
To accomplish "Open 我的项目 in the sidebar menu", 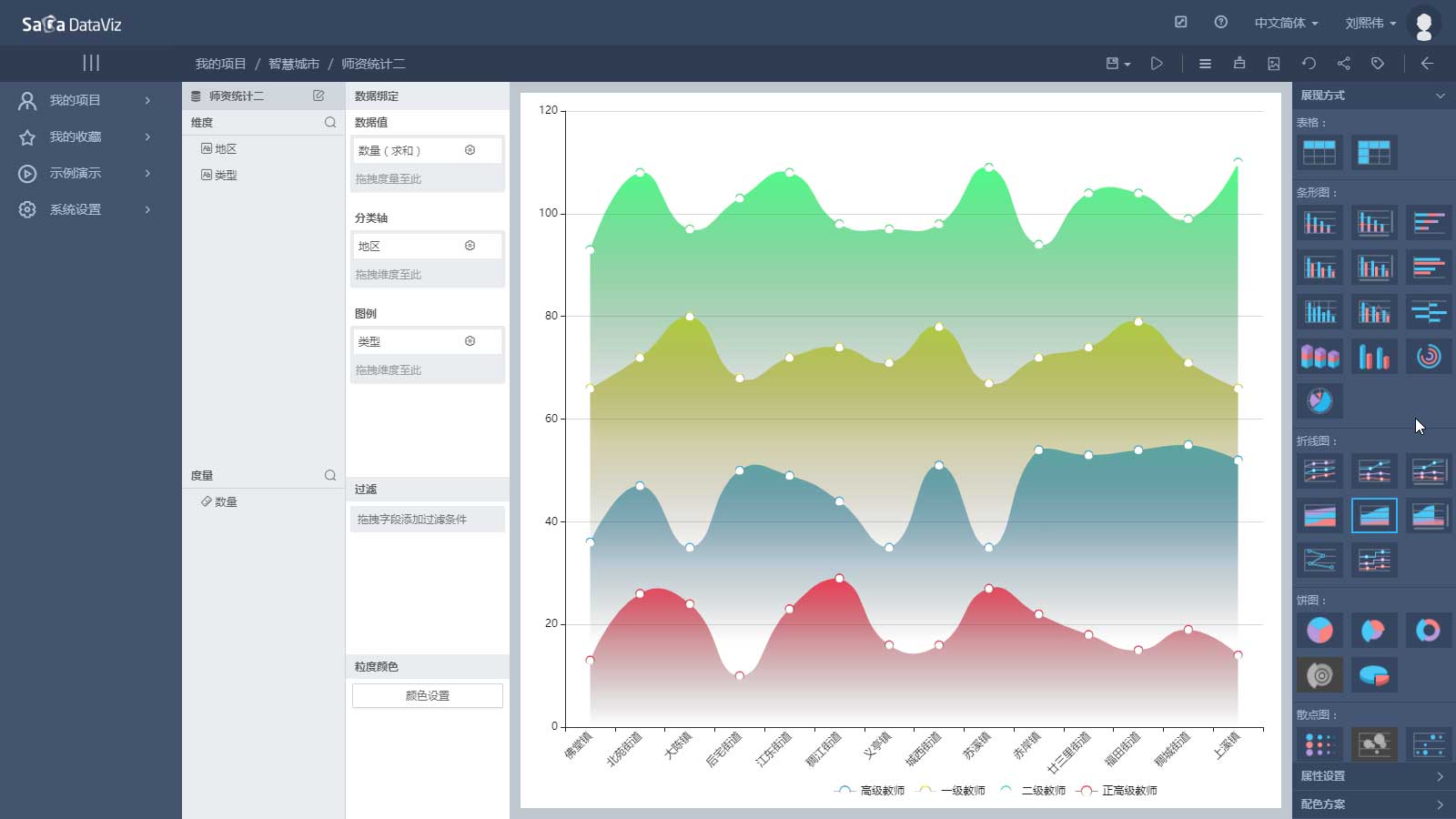I will [x=76, y=100].
